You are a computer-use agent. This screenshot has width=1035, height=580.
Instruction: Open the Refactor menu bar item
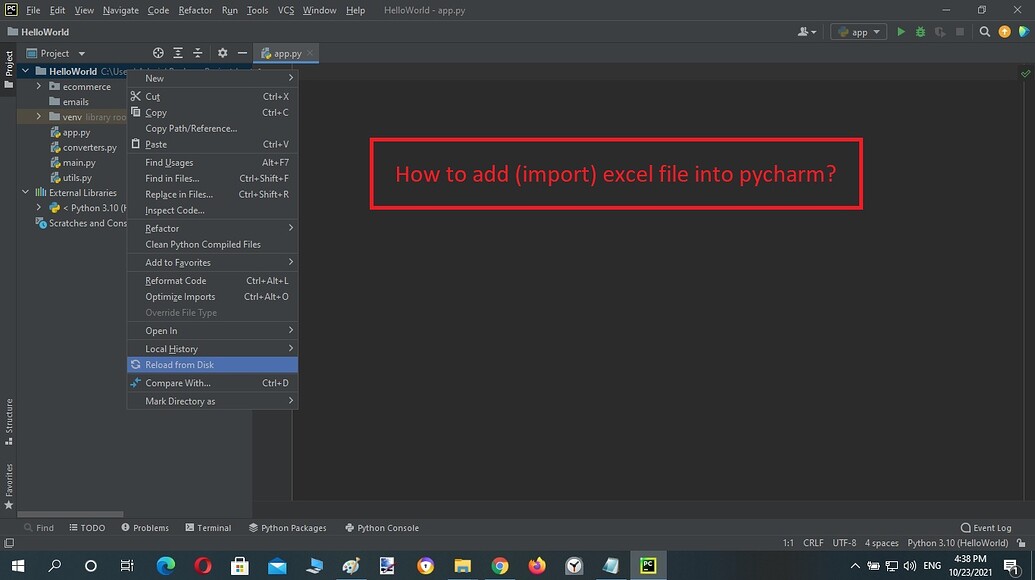tap(195, 10)
